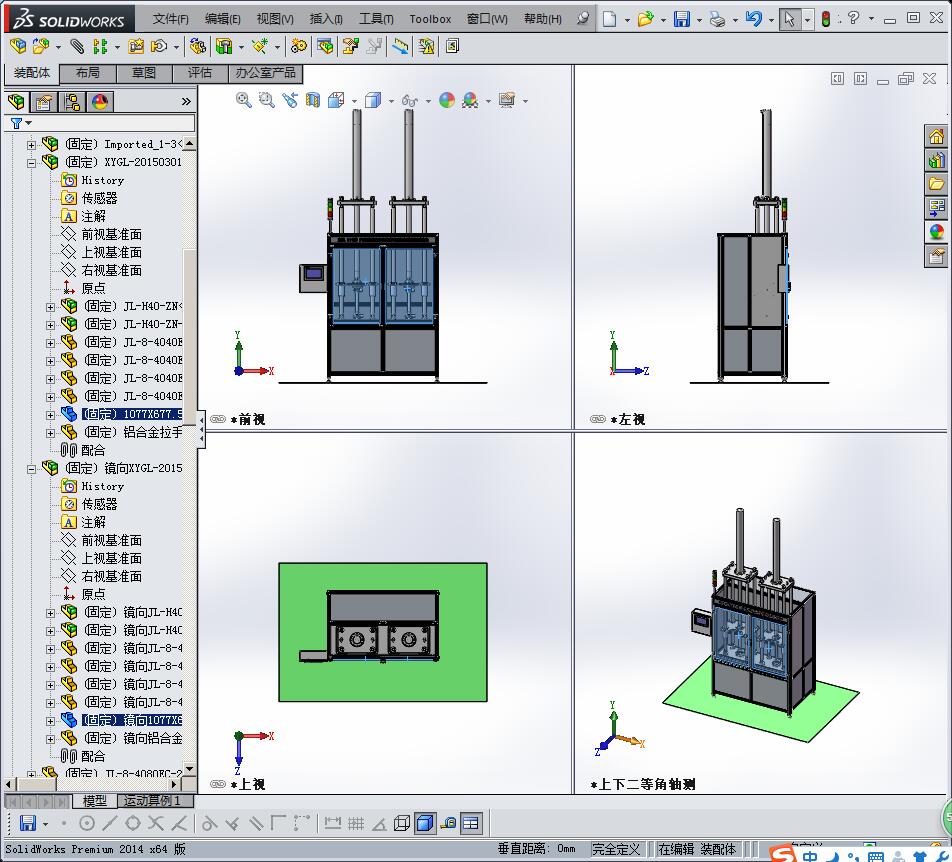Open the Apply Scene dropdown arrow
The width and height of the screenshot is (952, 862).
[488, 100]
